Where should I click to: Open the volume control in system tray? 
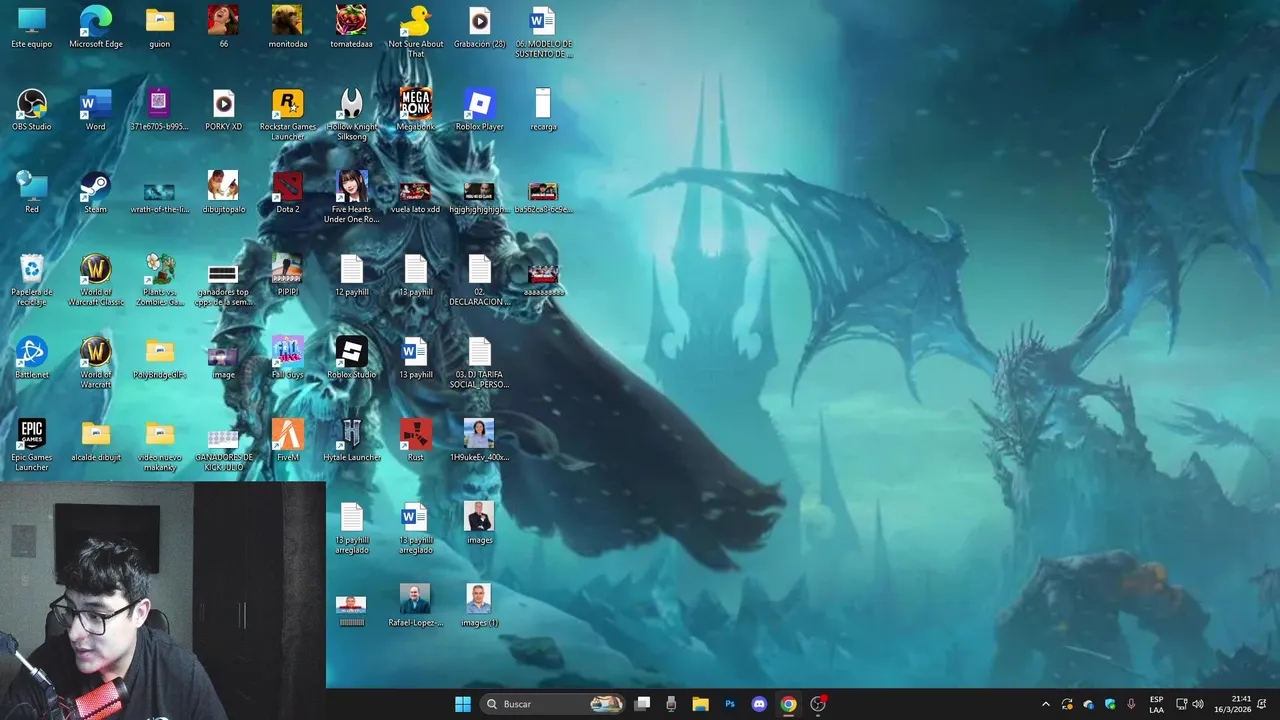pos(1198,704)
